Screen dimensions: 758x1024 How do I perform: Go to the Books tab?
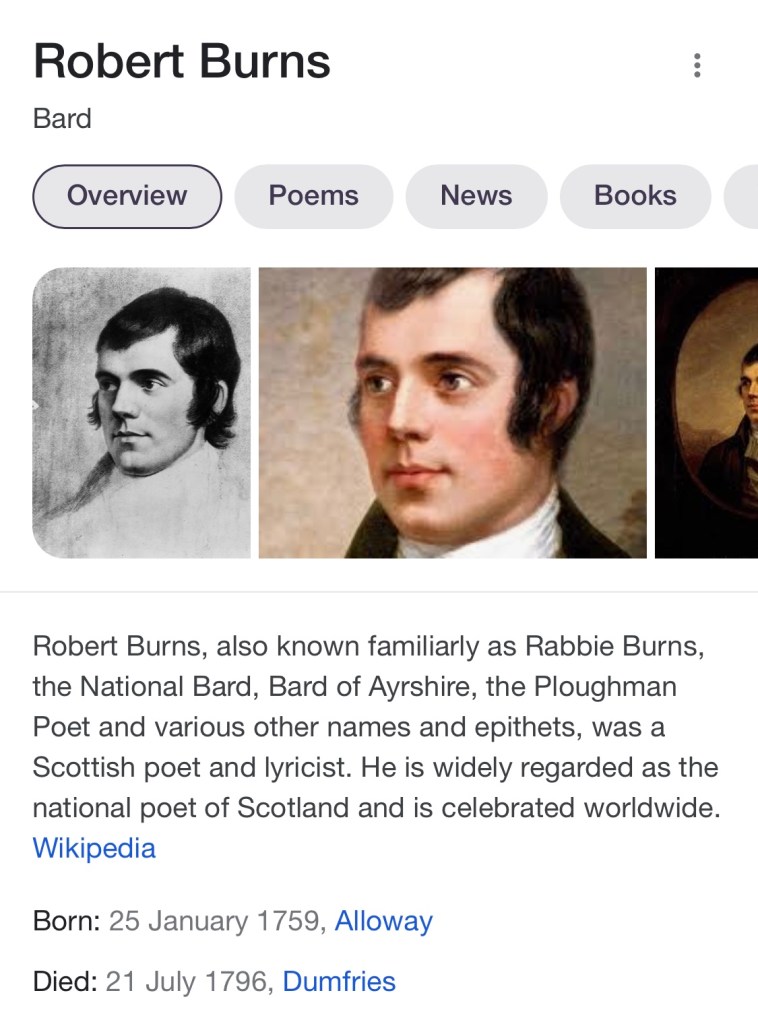point(635,196)
